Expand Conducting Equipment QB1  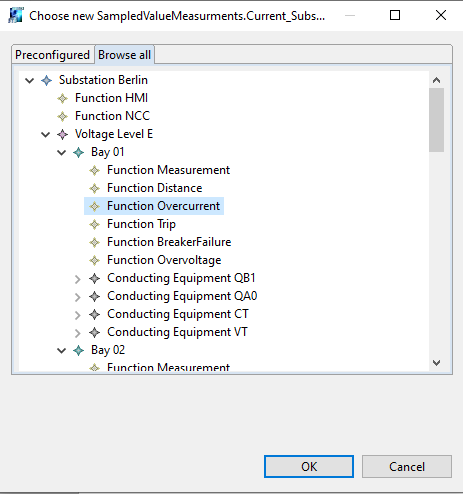pos(77,279)
